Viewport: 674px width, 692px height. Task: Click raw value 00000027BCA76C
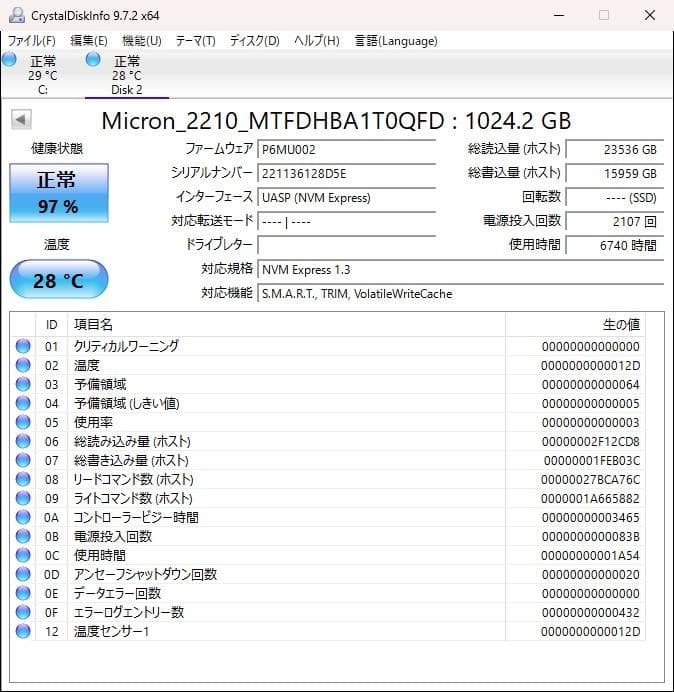(591, 480)
